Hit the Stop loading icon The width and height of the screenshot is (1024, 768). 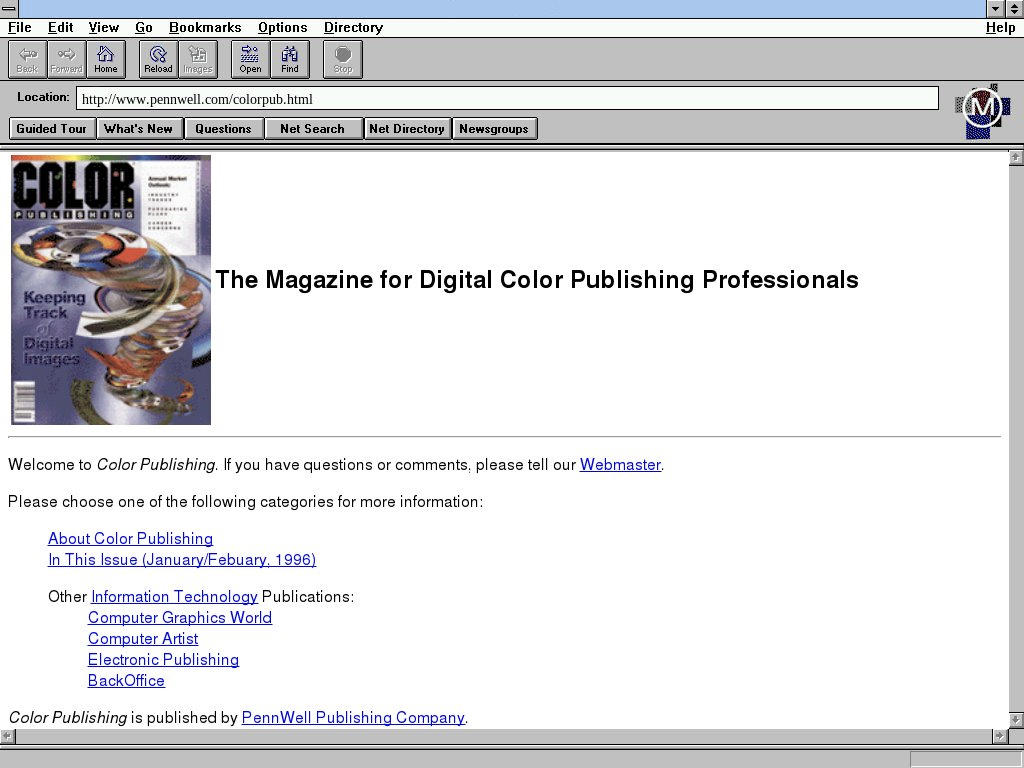pos(343,59)
